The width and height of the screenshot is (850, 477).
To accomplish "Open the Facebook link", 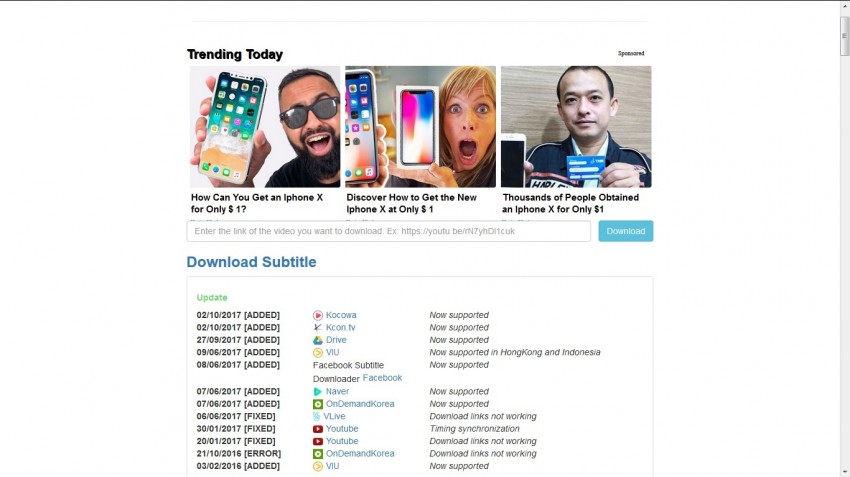I will click(382, 378).
